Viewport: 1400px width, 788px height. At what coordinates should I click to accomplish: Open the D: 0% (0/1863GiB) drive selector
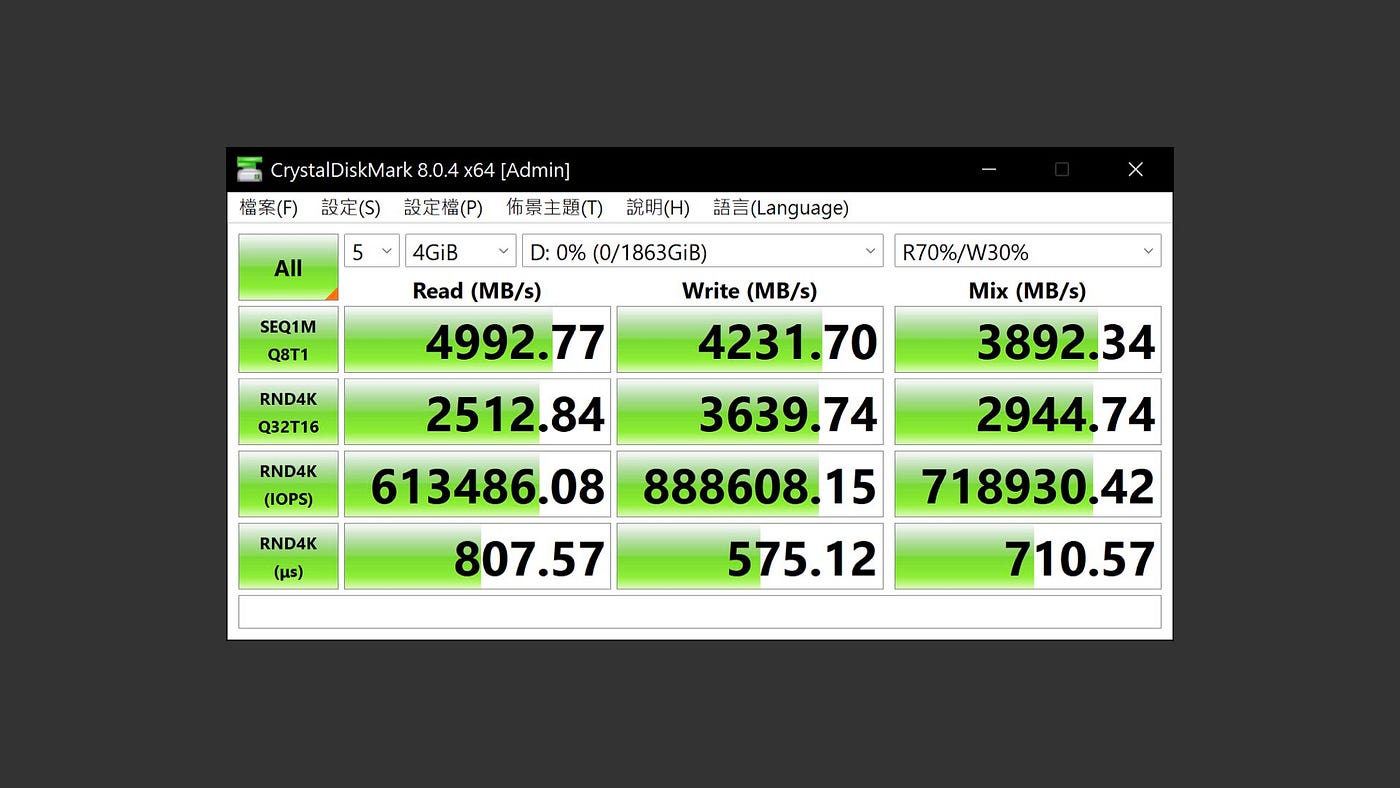(x=703, y=251)
